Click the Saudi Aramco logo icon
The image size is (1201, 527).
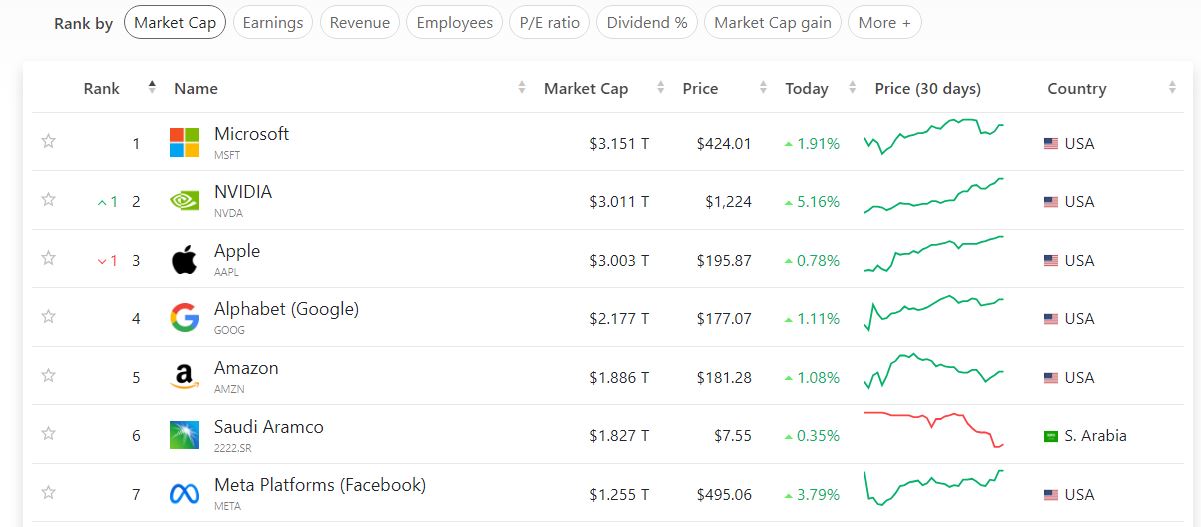184,435
